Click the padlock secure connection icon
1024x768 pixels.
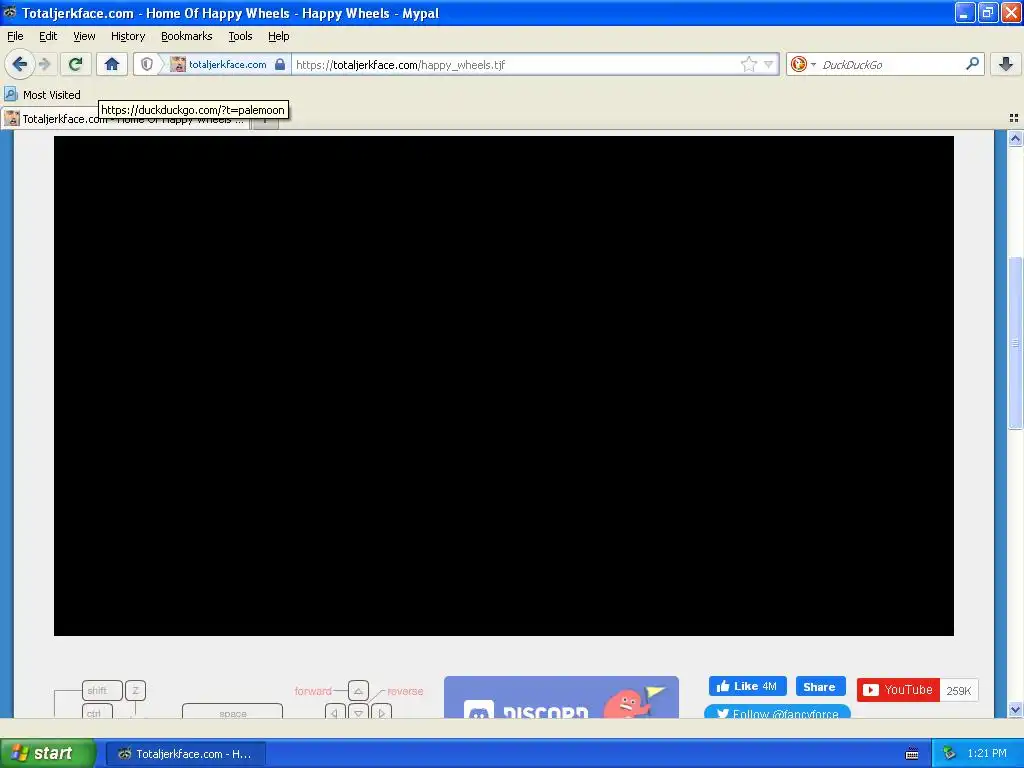(280, 64)
